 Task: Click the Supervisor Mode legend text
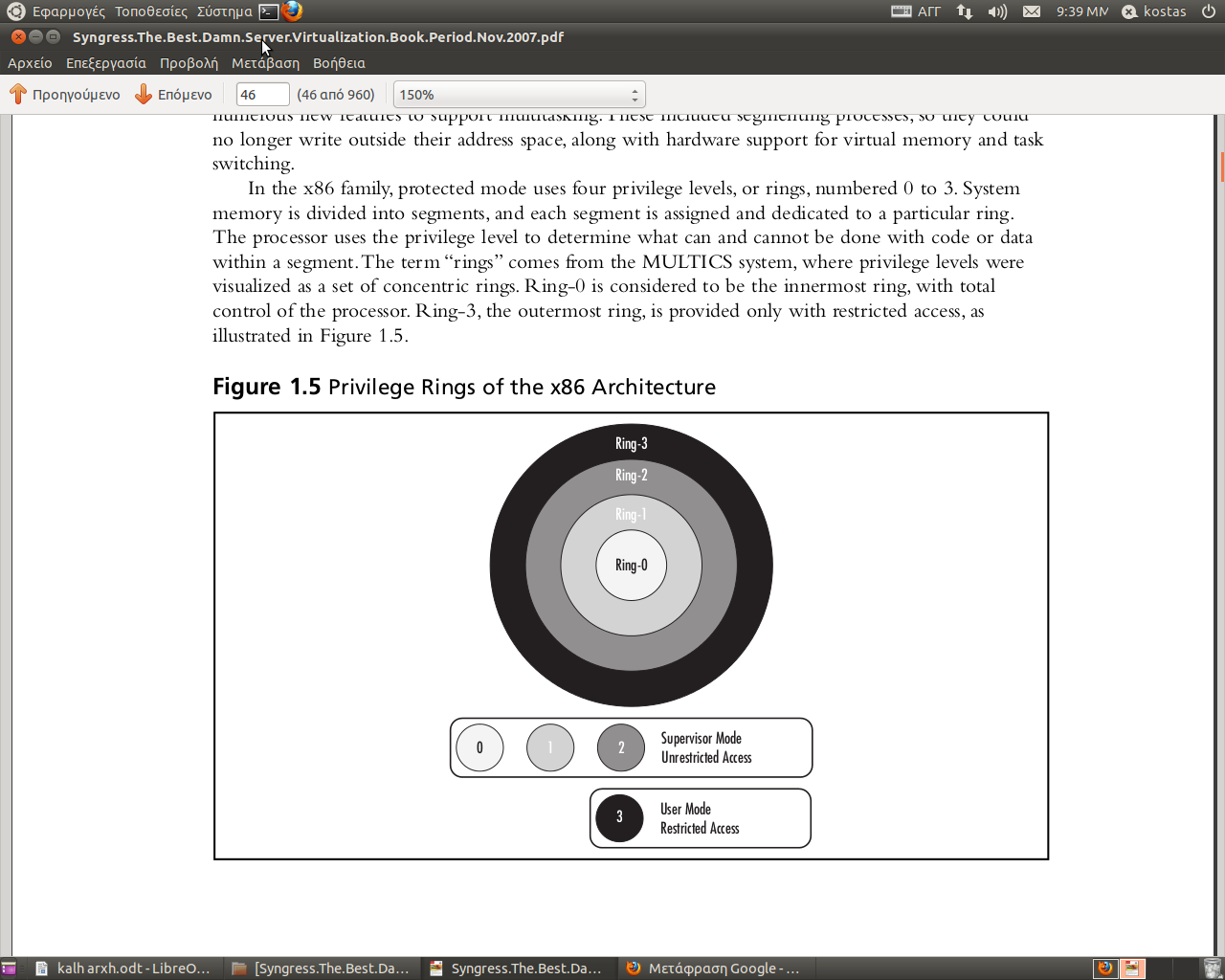click(x=702, y=738)
